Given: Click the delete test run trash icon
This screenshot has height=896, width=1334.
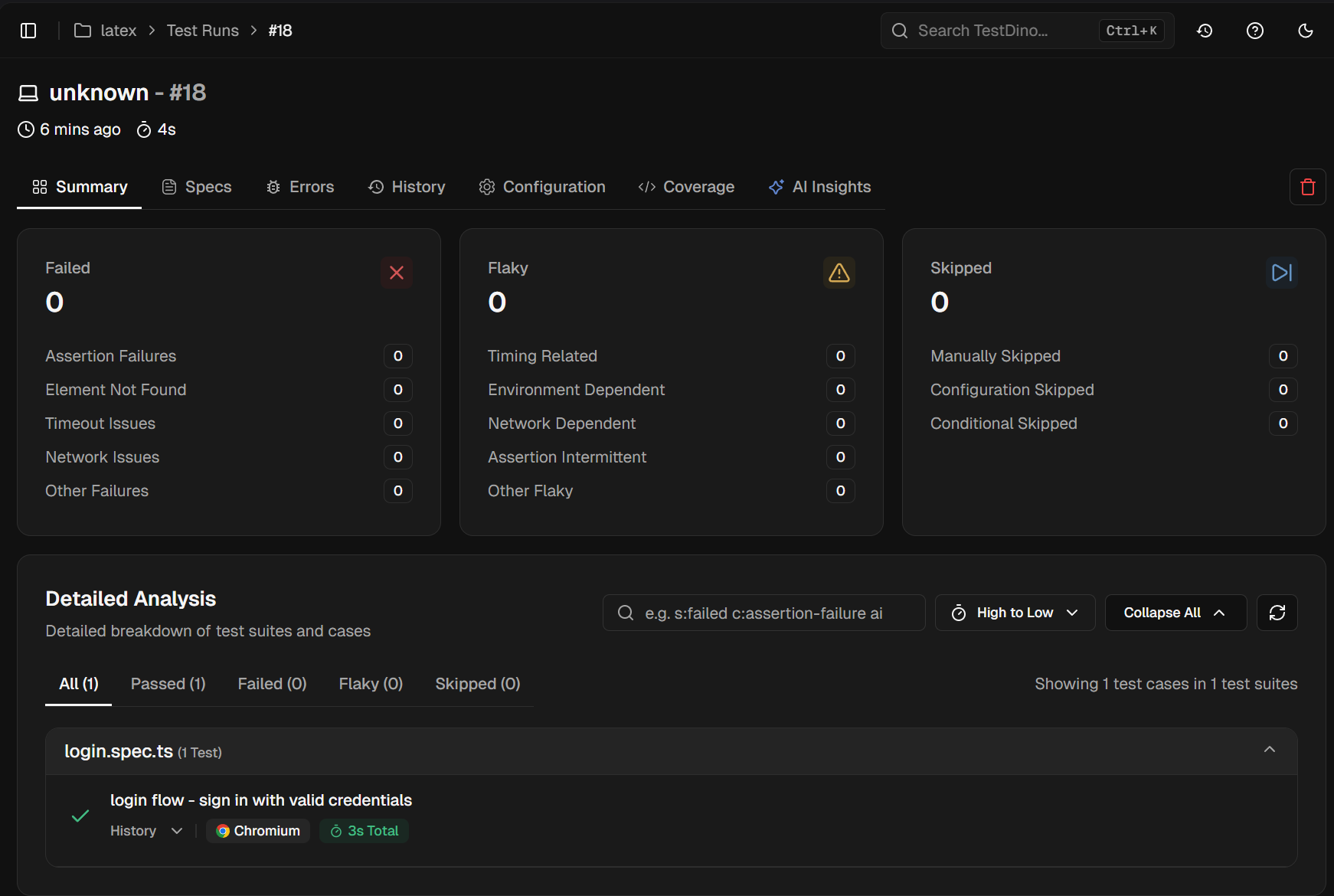Looking at the screenshot, I should (x=1307, y=186).
